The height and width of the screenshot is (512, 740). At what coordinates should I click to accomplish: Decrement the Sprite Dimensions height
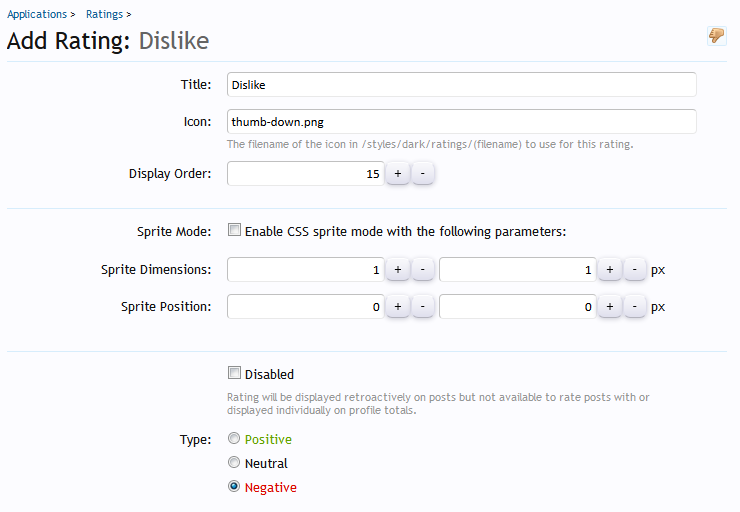pos(634,270)
